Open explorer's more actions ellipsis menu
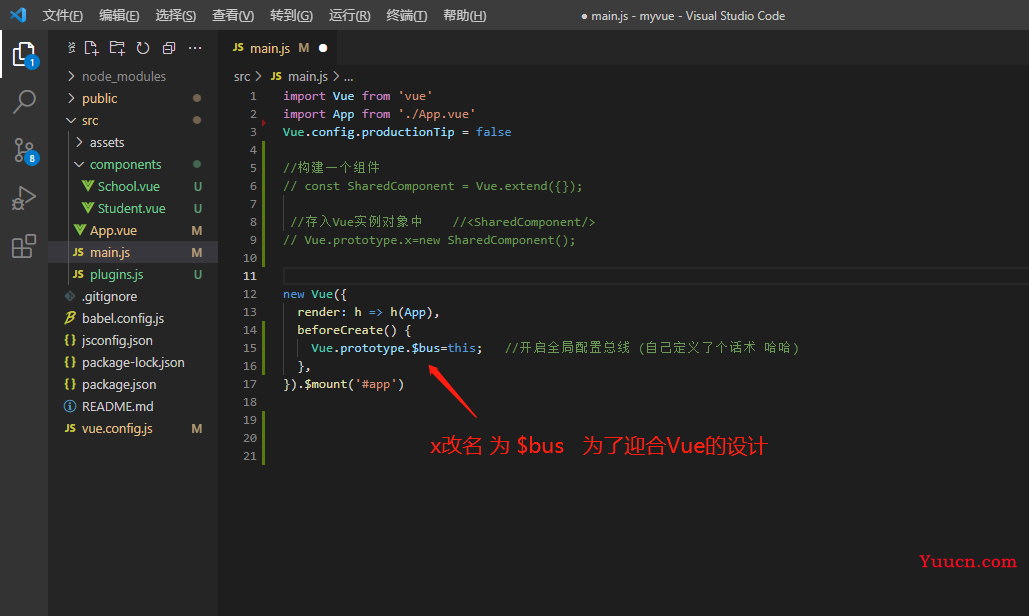This screenshot has width=1029, height=616. [x=195, y=48]
